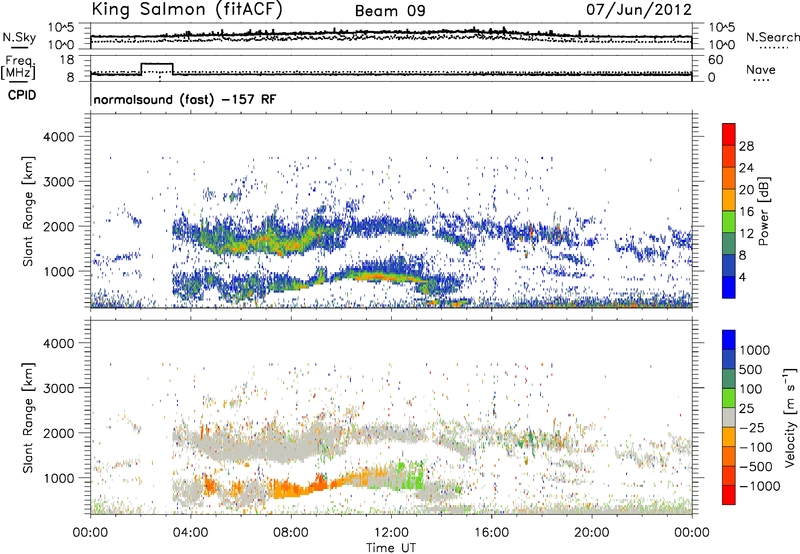
Task: Click the '28' power scale value
Action: pos(746,146)
